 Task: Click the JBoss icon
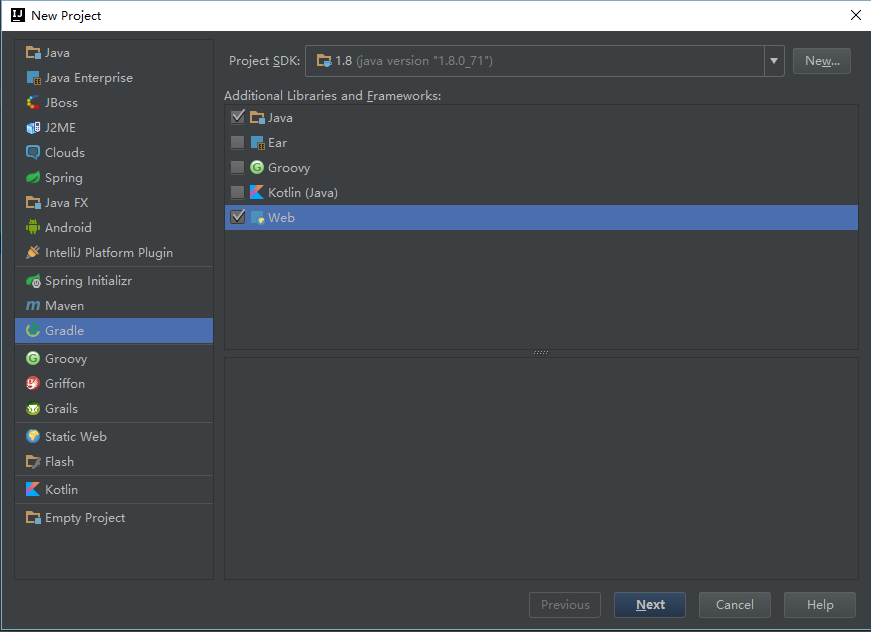pos(33,103)
